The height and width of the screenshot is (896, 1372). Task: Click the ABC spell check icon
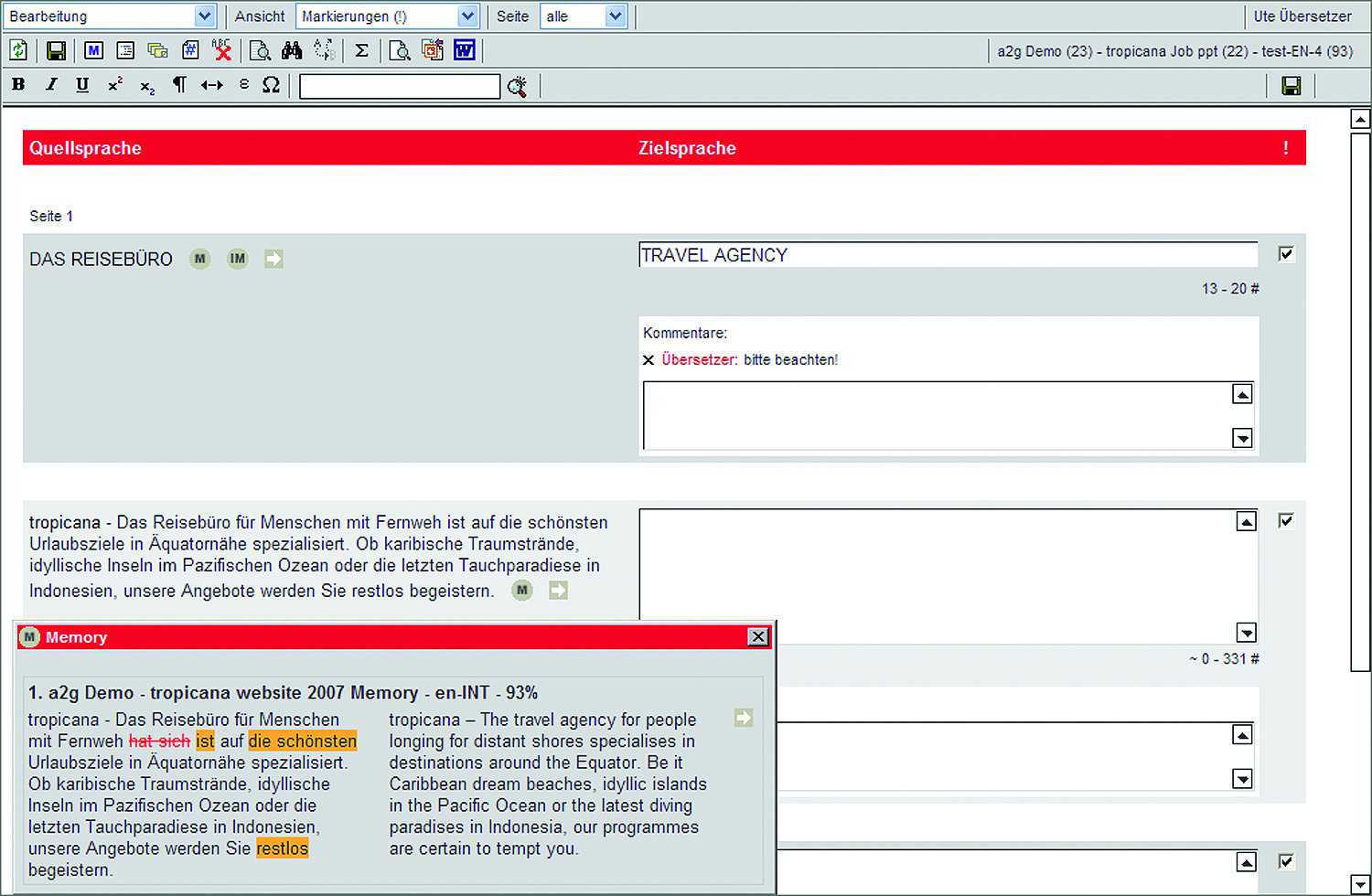coord(221,50)
